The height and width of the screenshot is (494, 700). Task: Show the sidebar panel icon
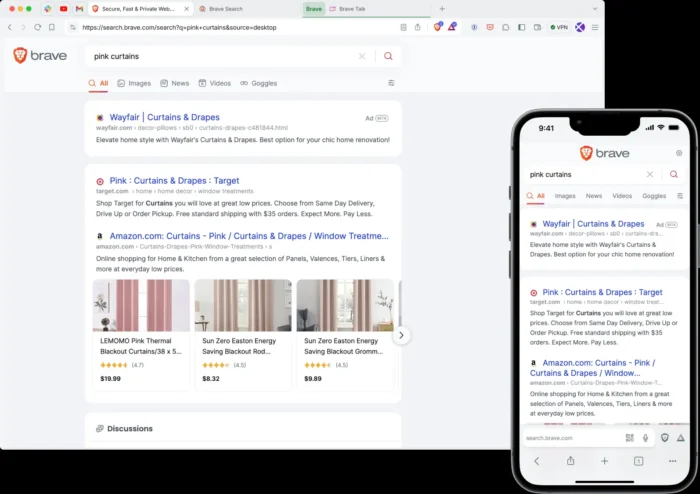(x=521, y=27)
